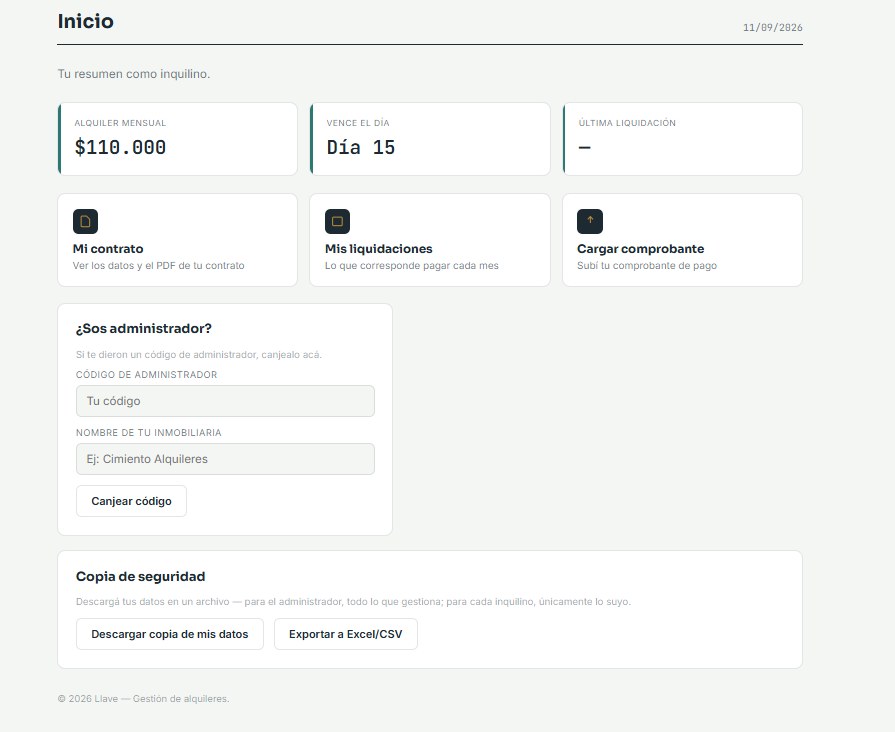Click the Descargá tus datos en un archivo description

(353, 601)
